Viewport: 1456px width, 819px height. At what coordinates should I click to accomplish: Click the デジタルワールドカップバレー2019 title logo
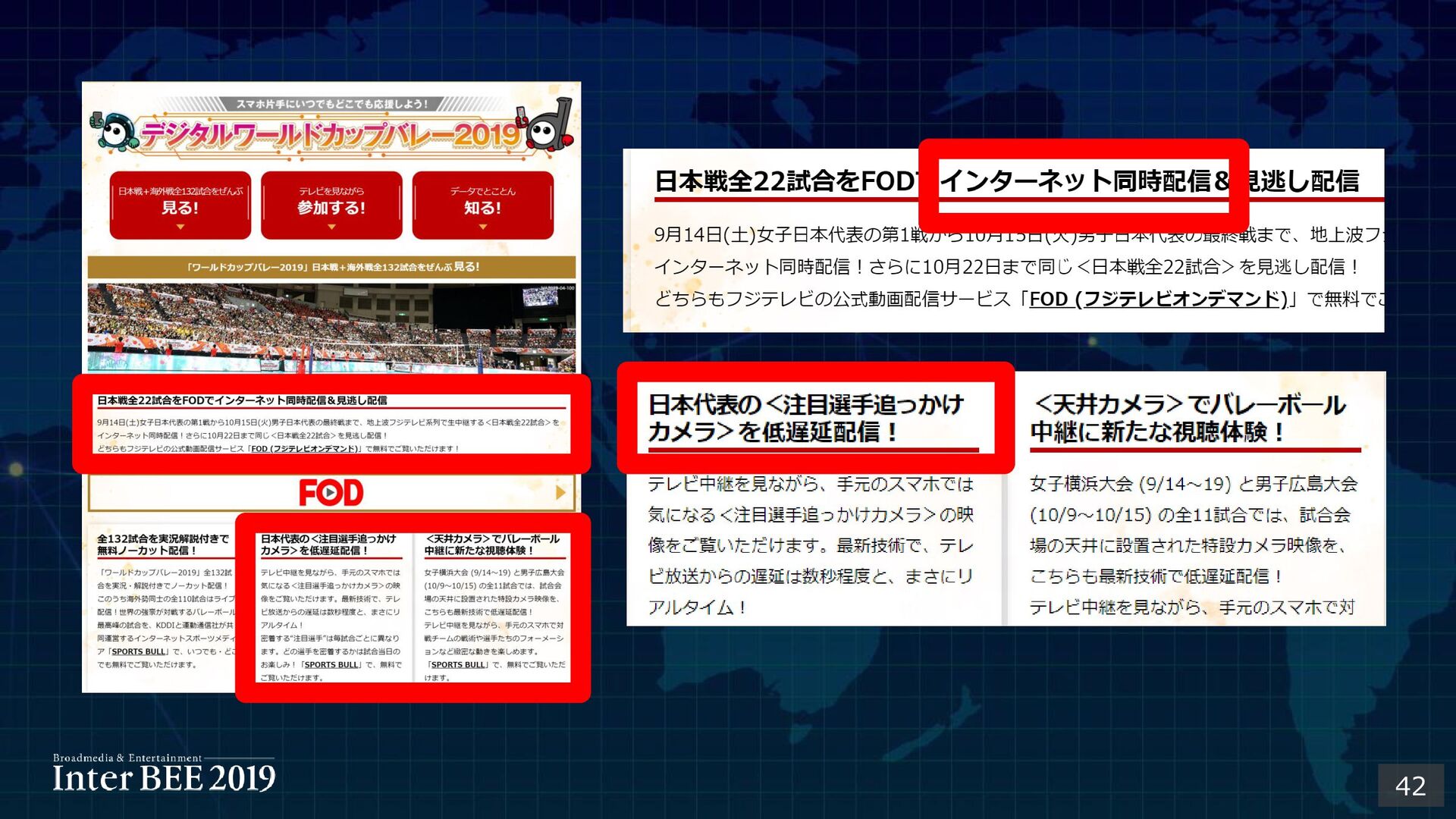click(331, 136)
